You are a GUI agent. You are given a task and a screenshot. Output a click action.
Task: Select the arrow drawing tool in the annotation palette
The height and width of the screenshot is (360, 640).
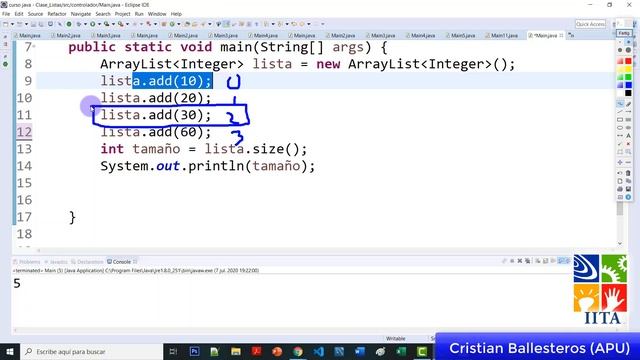tap(629, 111)
